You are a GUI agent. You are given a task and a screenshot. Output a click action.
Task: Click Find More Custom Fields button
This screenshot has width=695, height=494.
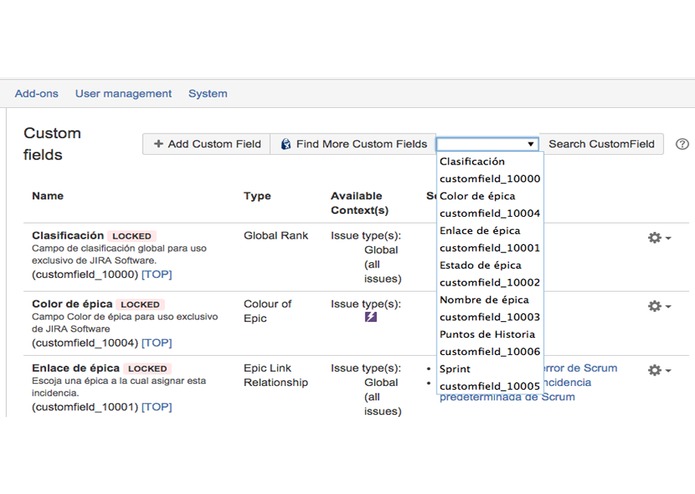353,144
